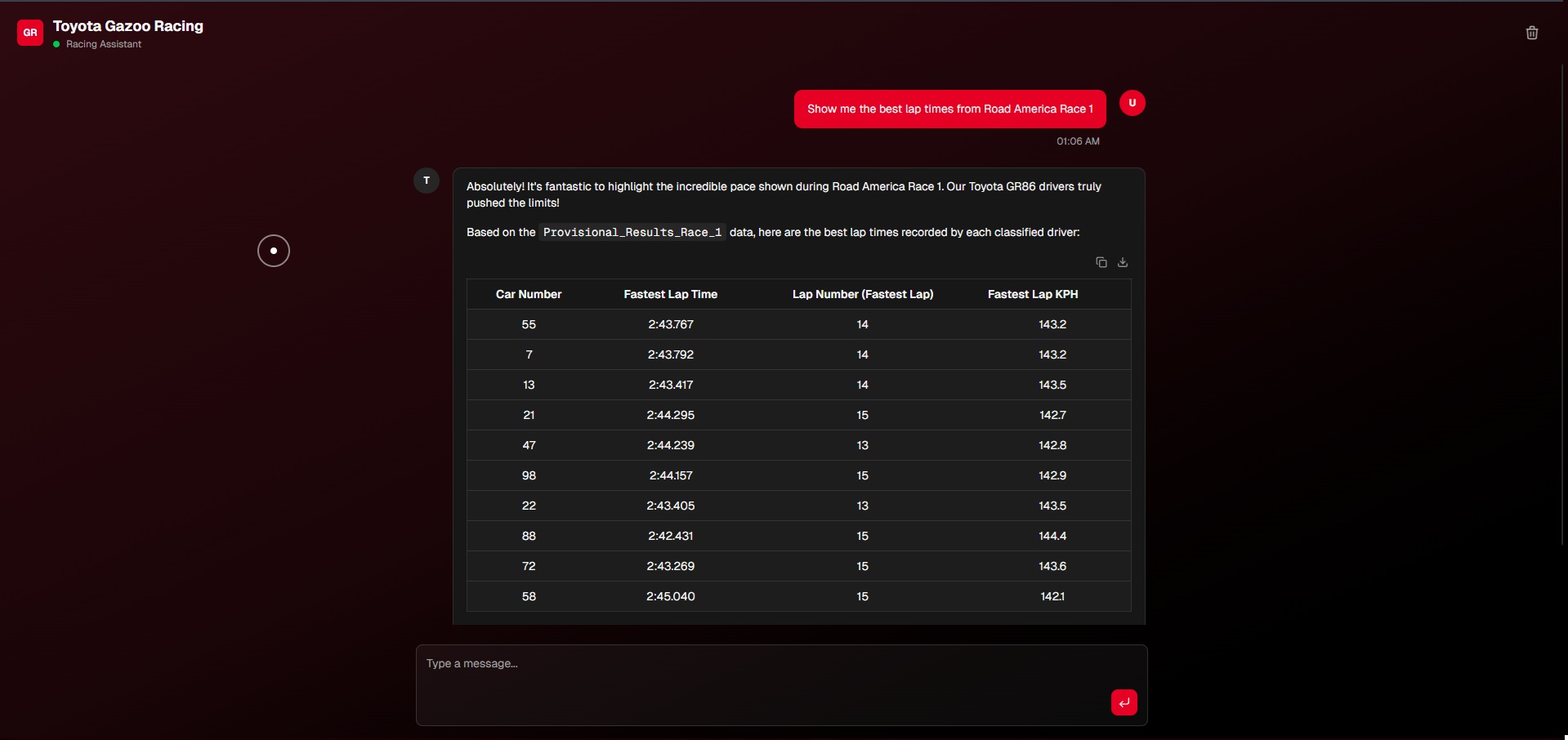
Task: Click the KPH value 142.8
Action: (x=1052, y=445)
